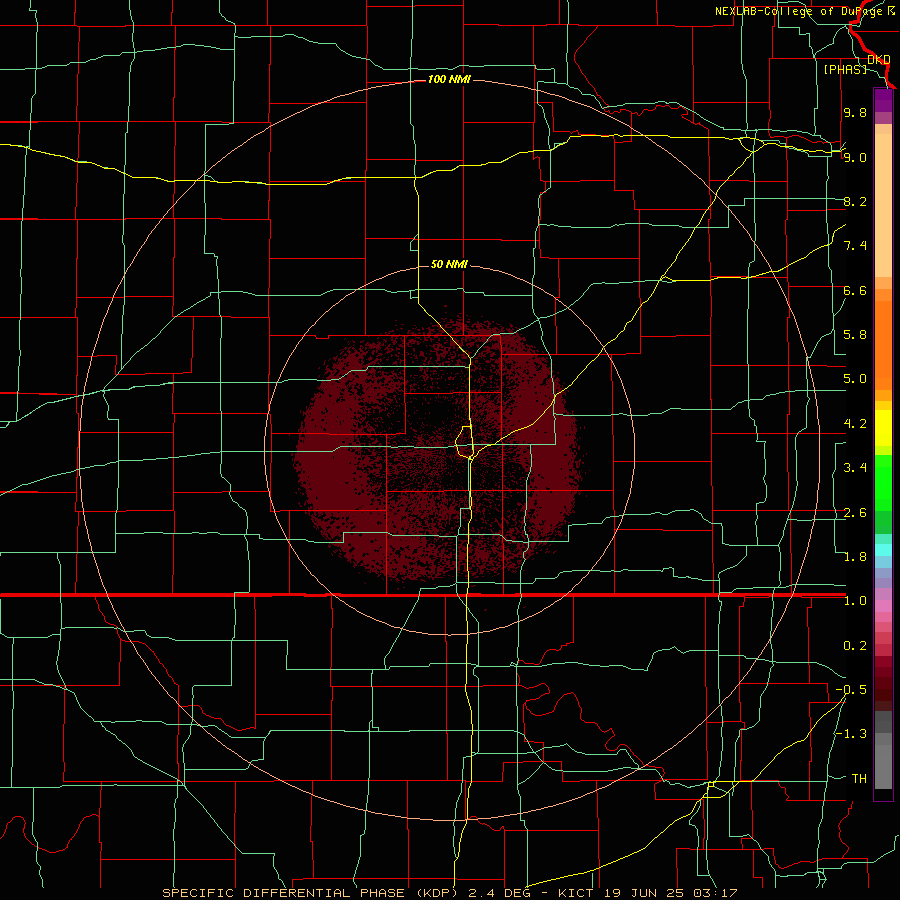The image size is (900, 900).
Task: Select the 8.2 legend value
Action: (855, 201)
